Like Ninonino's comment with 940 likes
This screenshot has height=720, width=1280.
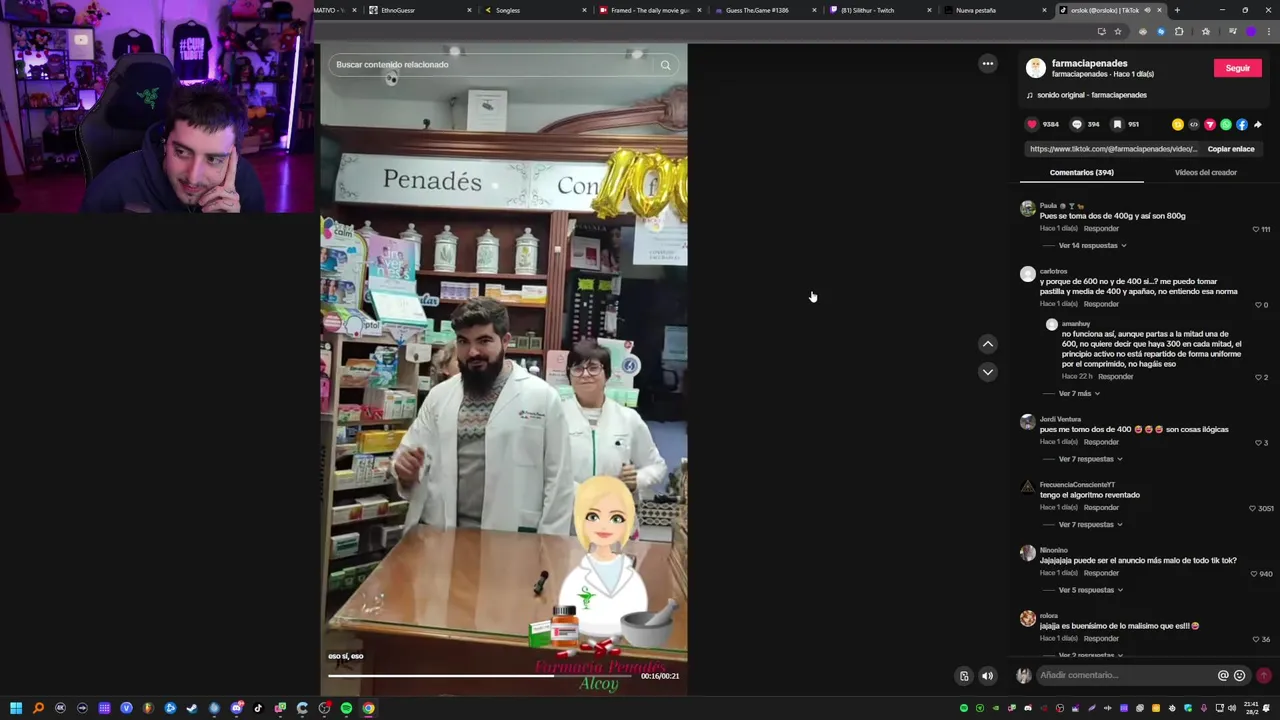(x=1254, y=573)
